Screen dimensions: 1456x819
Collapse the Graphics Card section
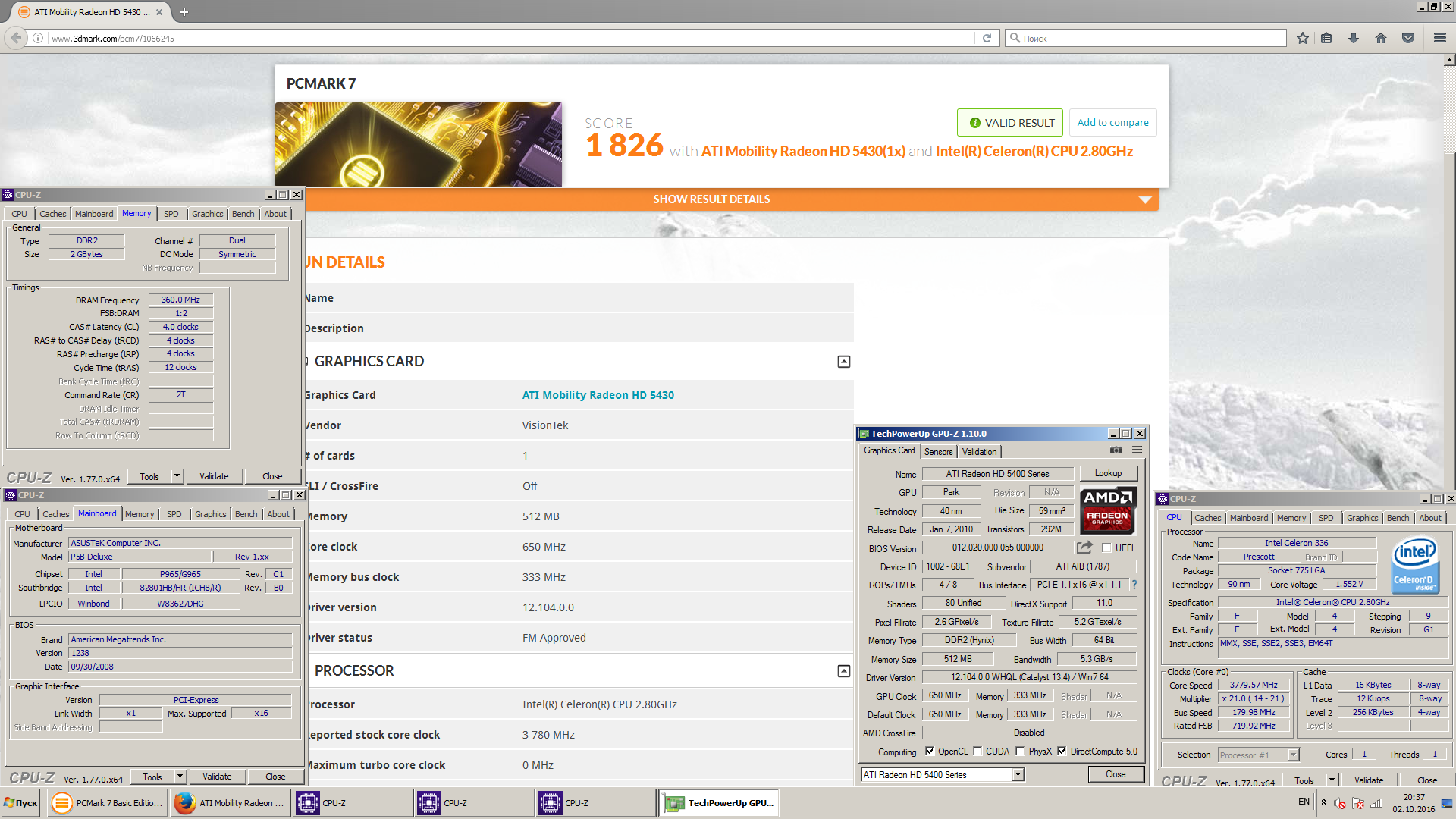843,362
